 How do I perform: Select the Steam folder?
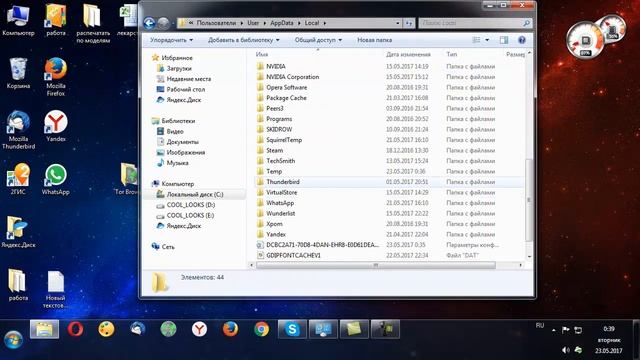coord(275,151)
